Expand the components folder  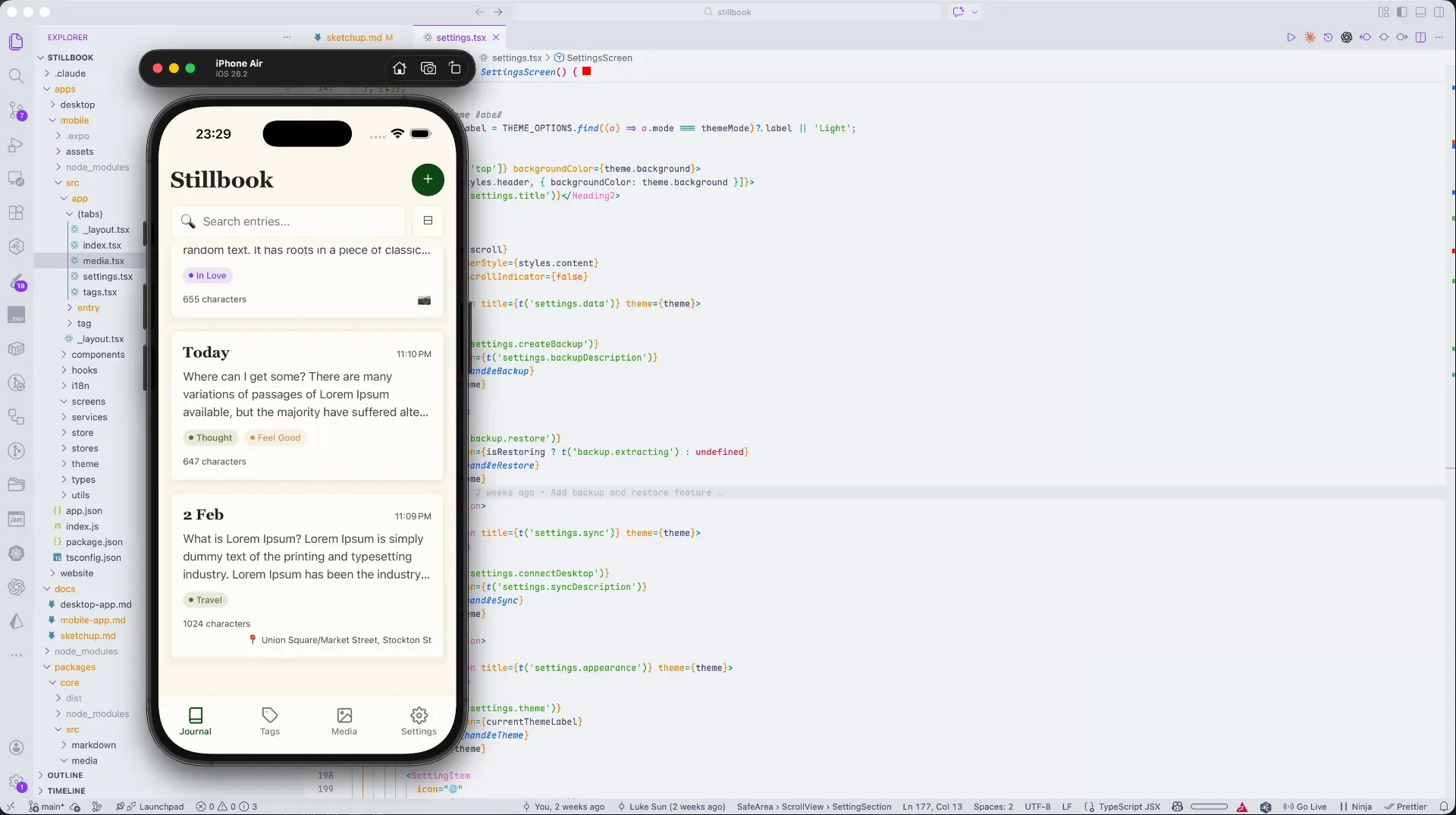pyautogui.click(x=98, y=355)
